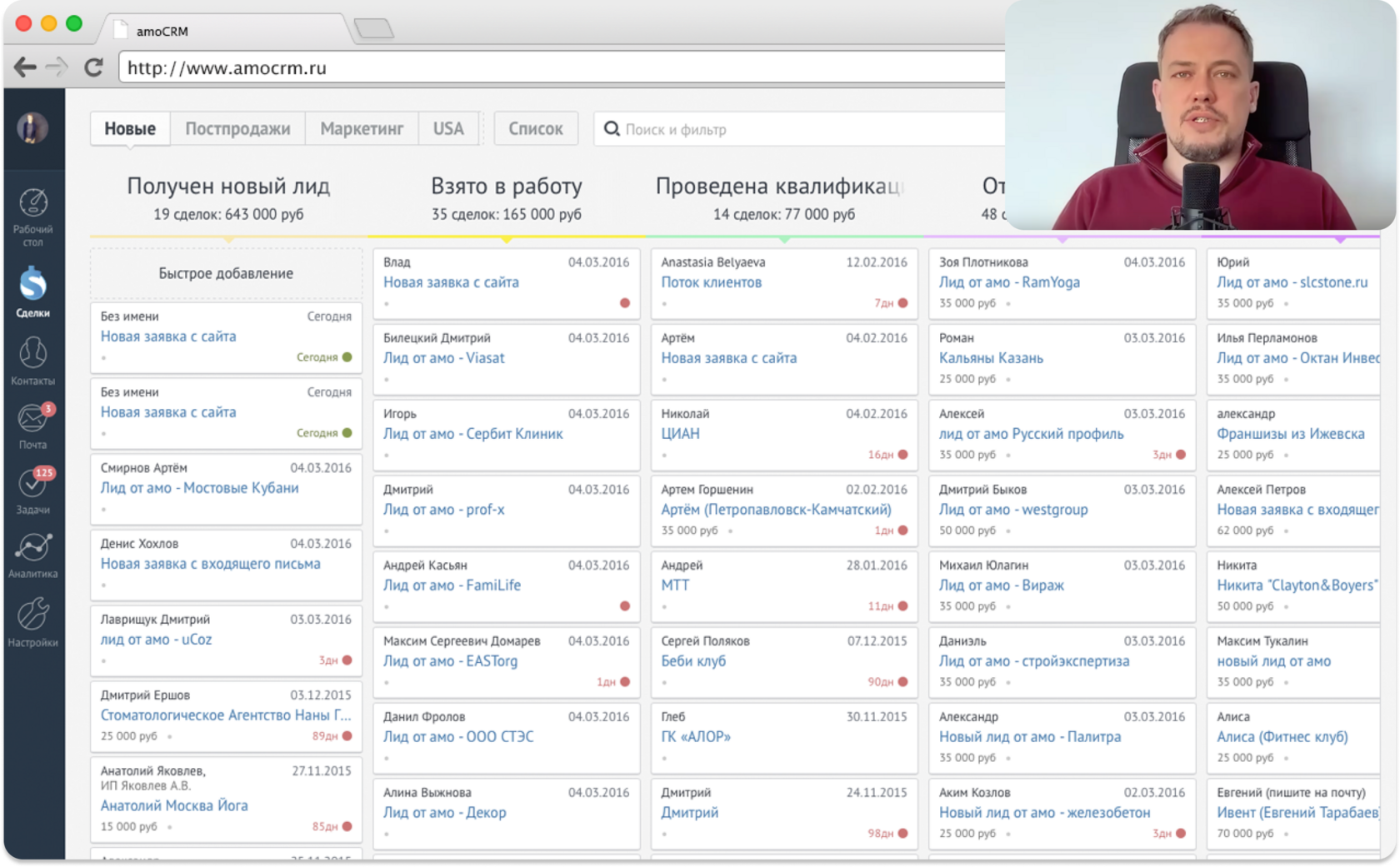Click the Список view button
The width and height of the screenshot is (1400, 867).
(x=536, y=129)
